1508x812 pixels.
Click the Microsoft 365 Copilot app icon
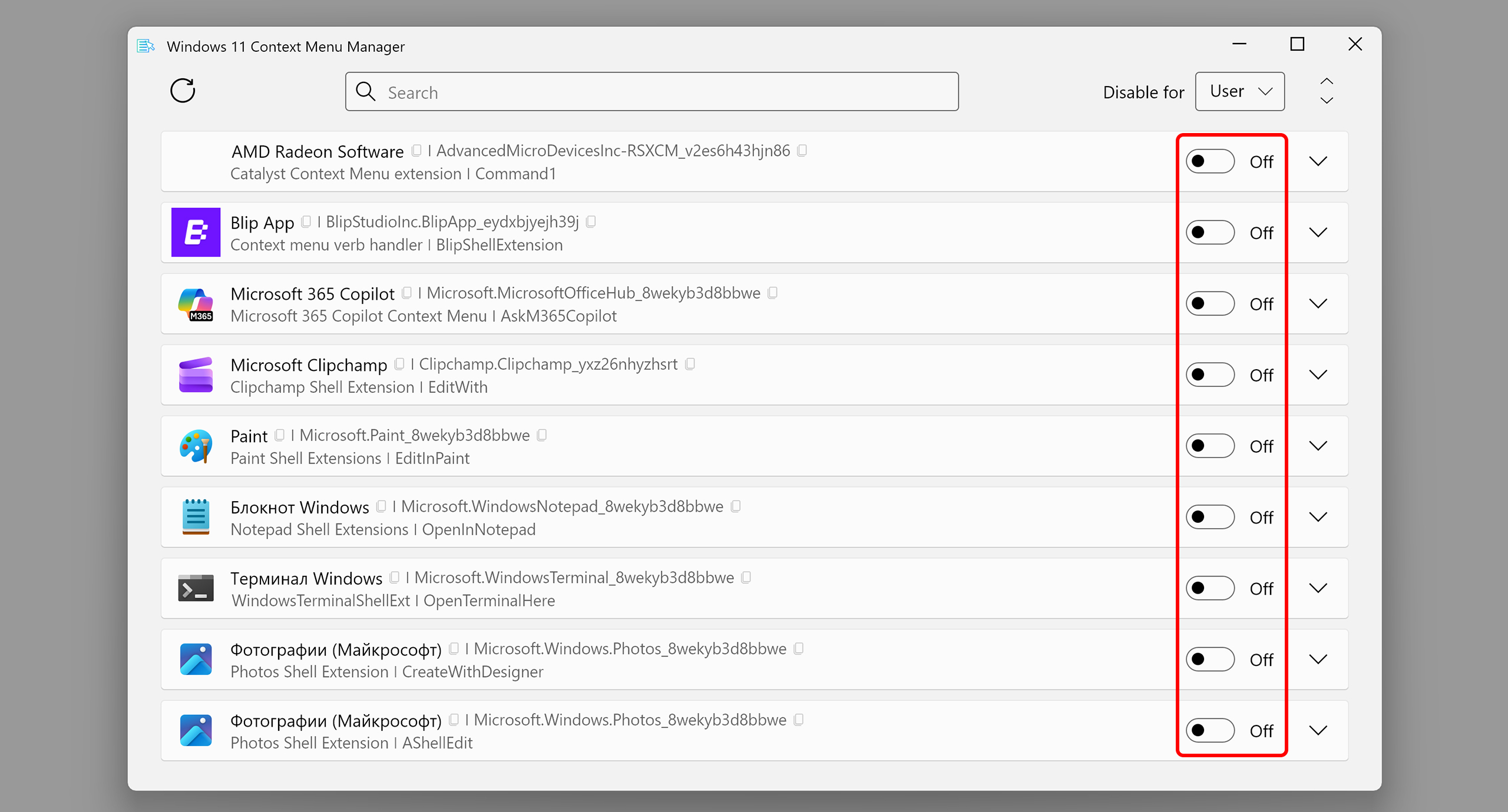196,304
